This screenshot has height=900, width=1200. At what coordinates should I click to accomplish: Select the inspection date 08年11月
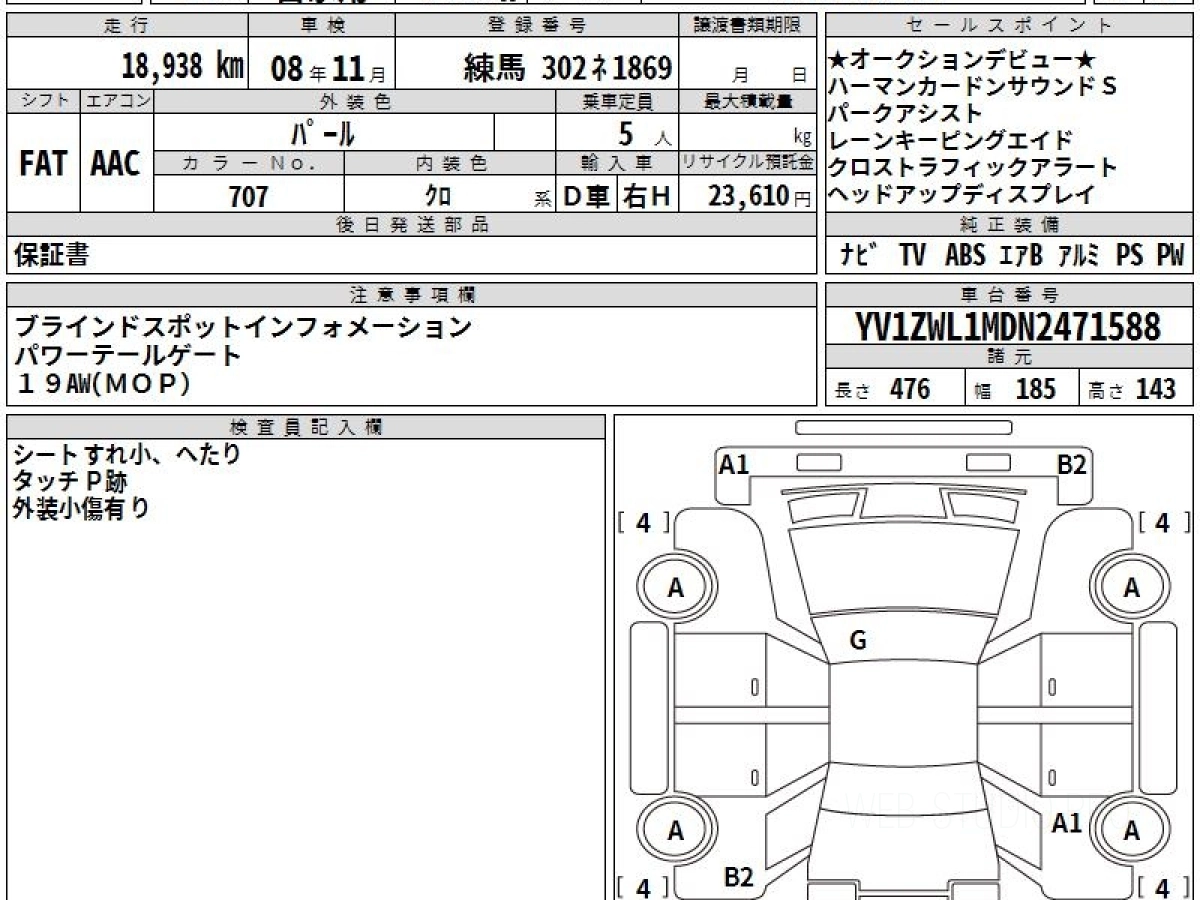click(x=328, y=68)
